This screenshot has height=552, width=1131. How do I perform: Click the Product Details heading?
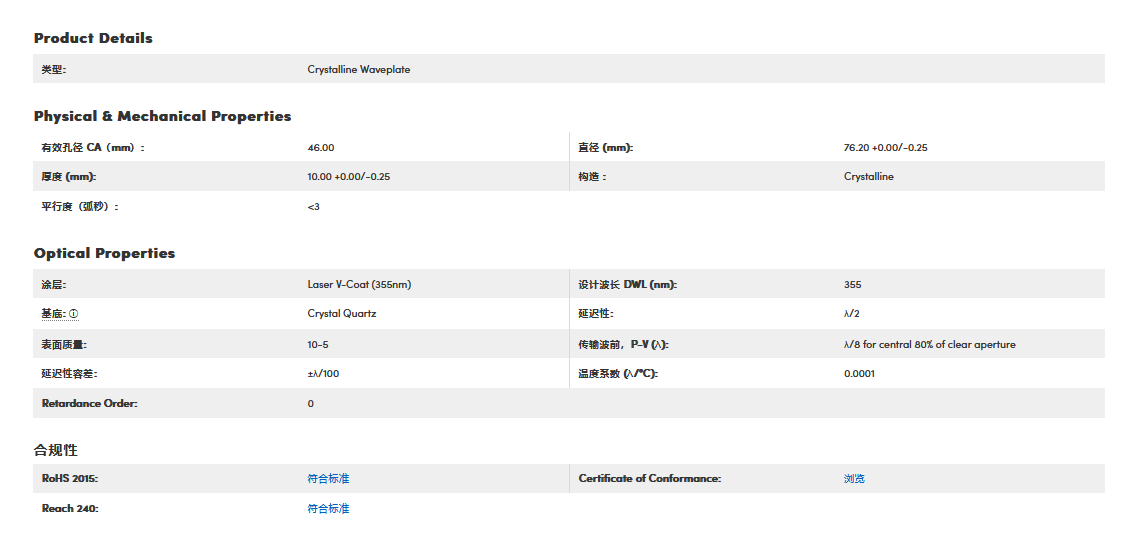[x=93, y=38]
